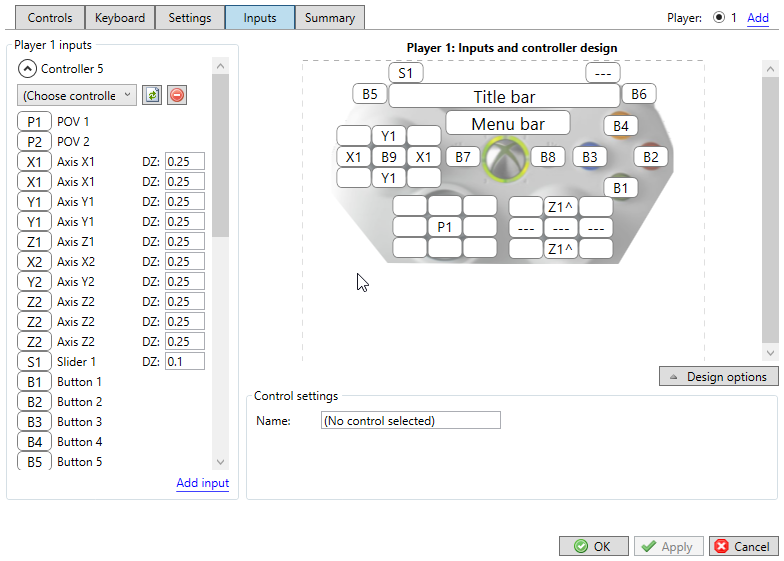Click the B4 button on controller design
Image resolution: width=784 pixels, height=561 pixels.
click(x=621, y=126)
